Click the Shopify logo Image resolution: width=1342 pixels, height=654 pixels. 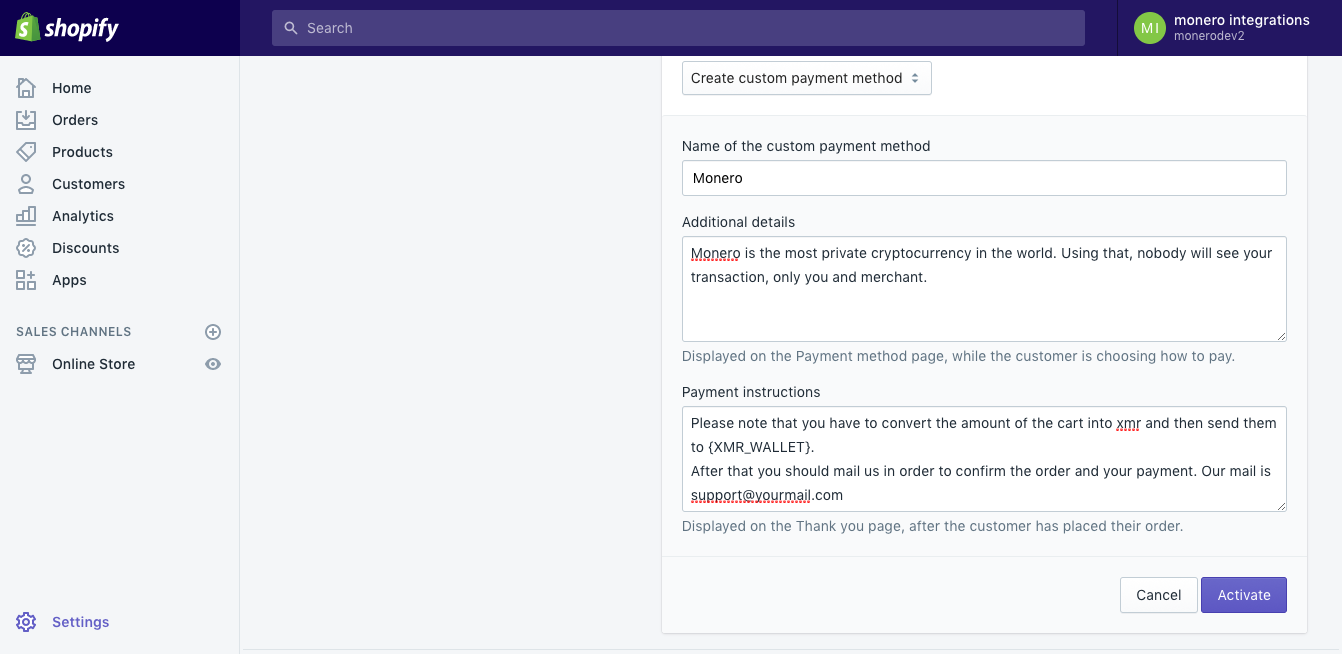click(x=67, y=27)
